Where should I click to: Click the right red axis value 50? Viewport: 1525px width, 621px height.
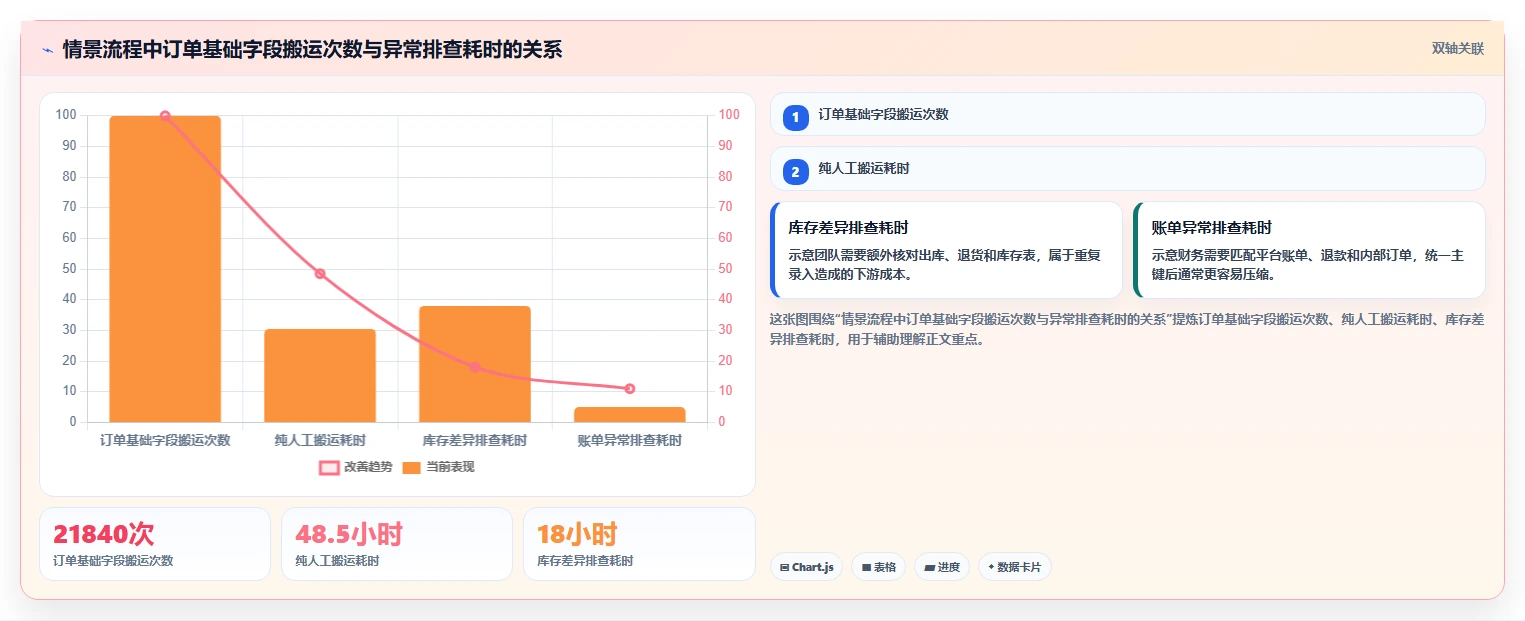(x=726, y=269)
